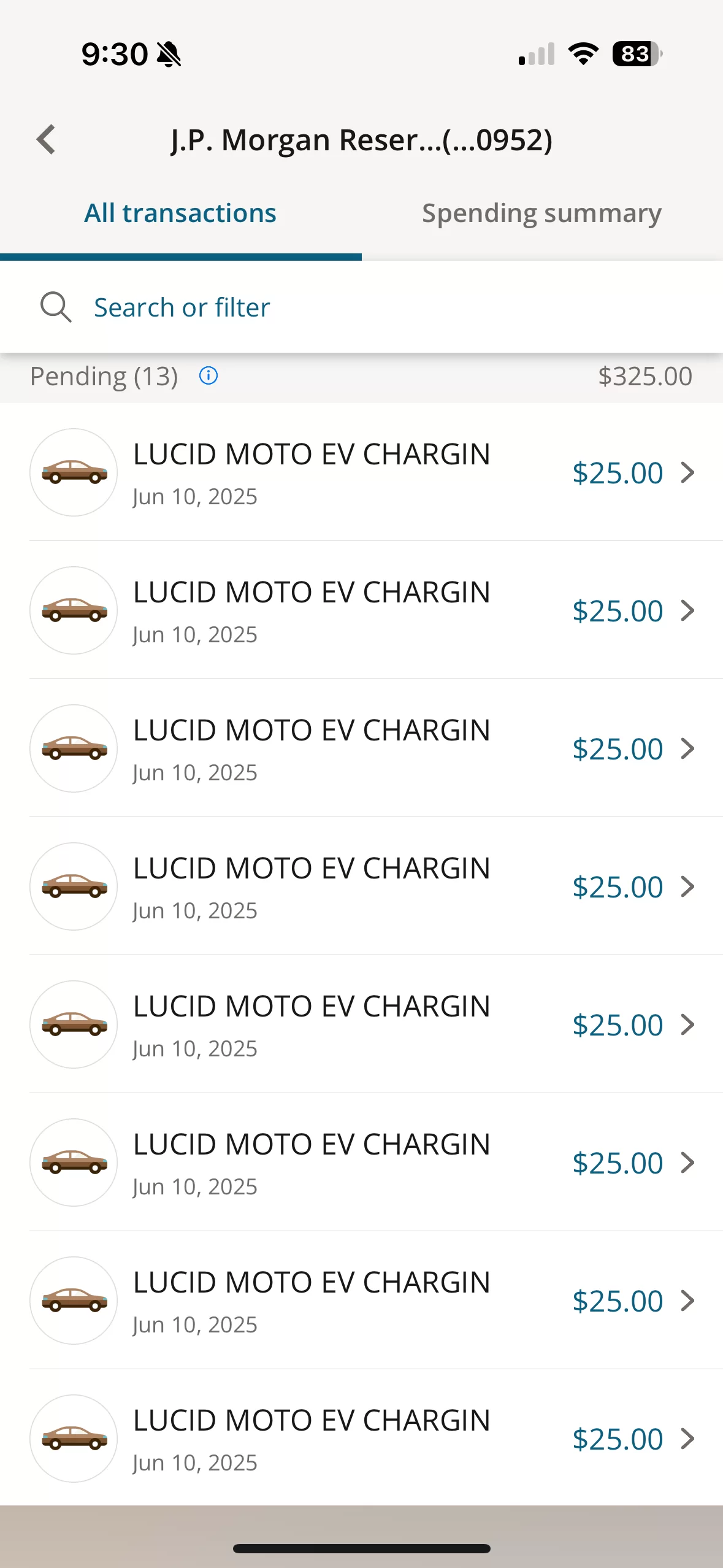
Task: Open fourth transaction's chevron arrow
Action: pyautogui.click(x=688, y=886)
